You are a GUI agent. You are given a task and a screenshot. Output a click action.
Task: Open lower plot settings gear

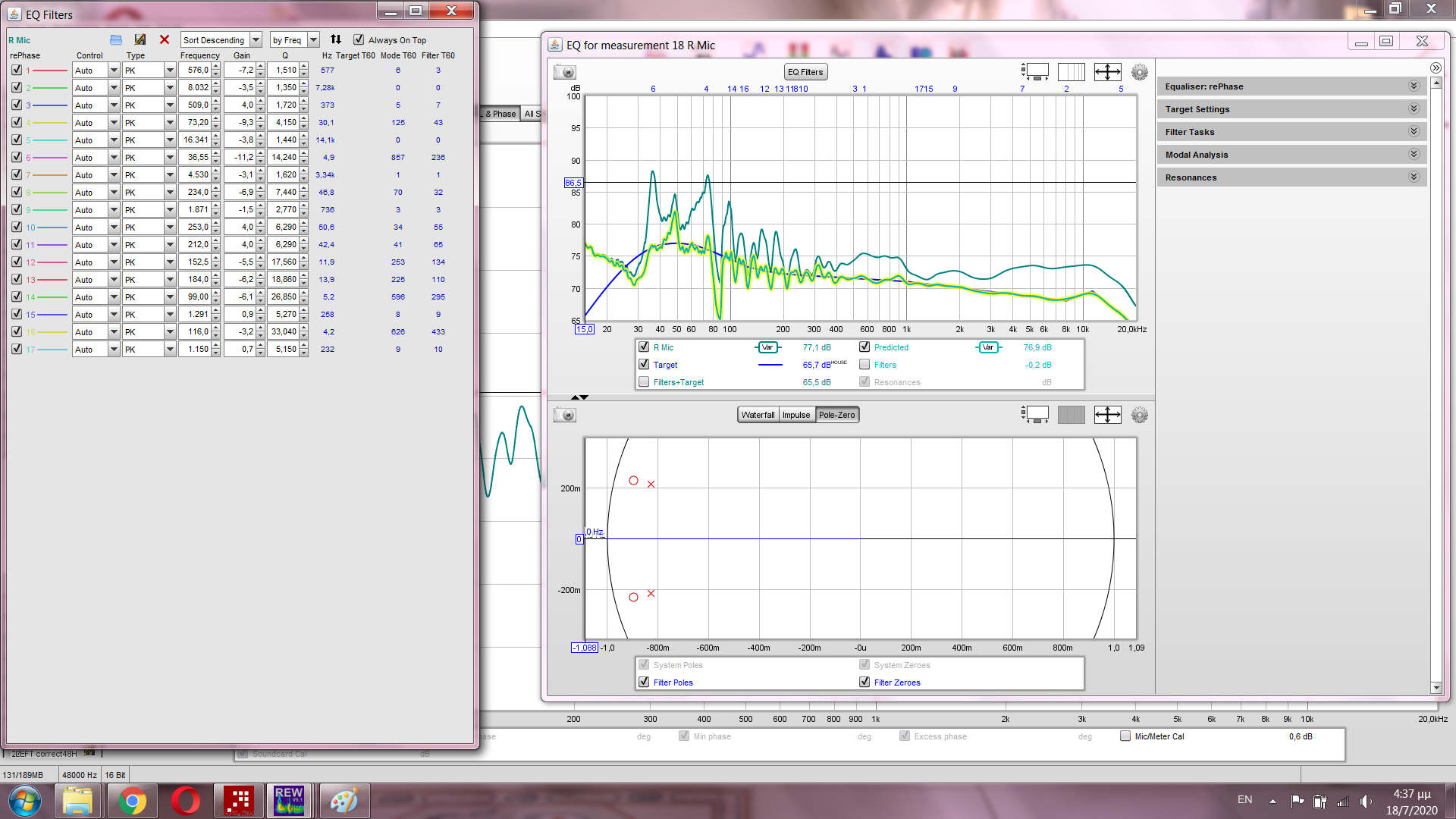(x=1140, y=415)
